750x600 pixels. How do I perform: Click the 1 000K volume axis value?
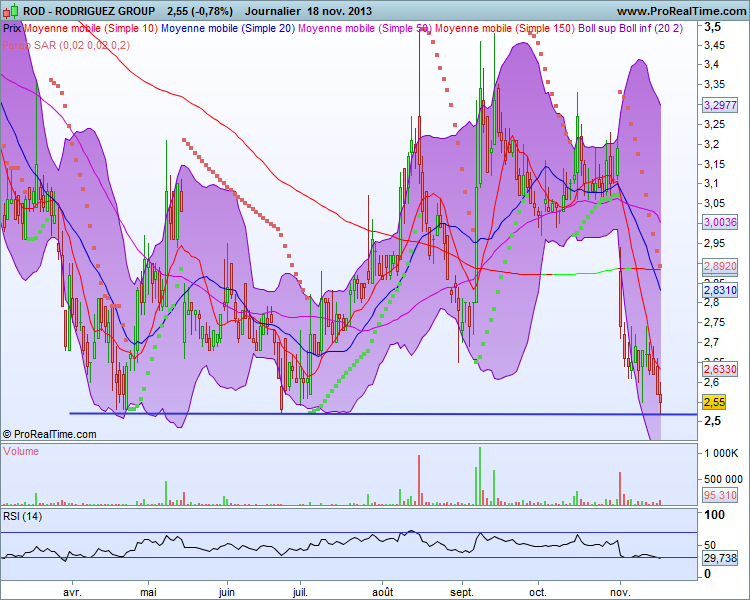pos(721,453)
